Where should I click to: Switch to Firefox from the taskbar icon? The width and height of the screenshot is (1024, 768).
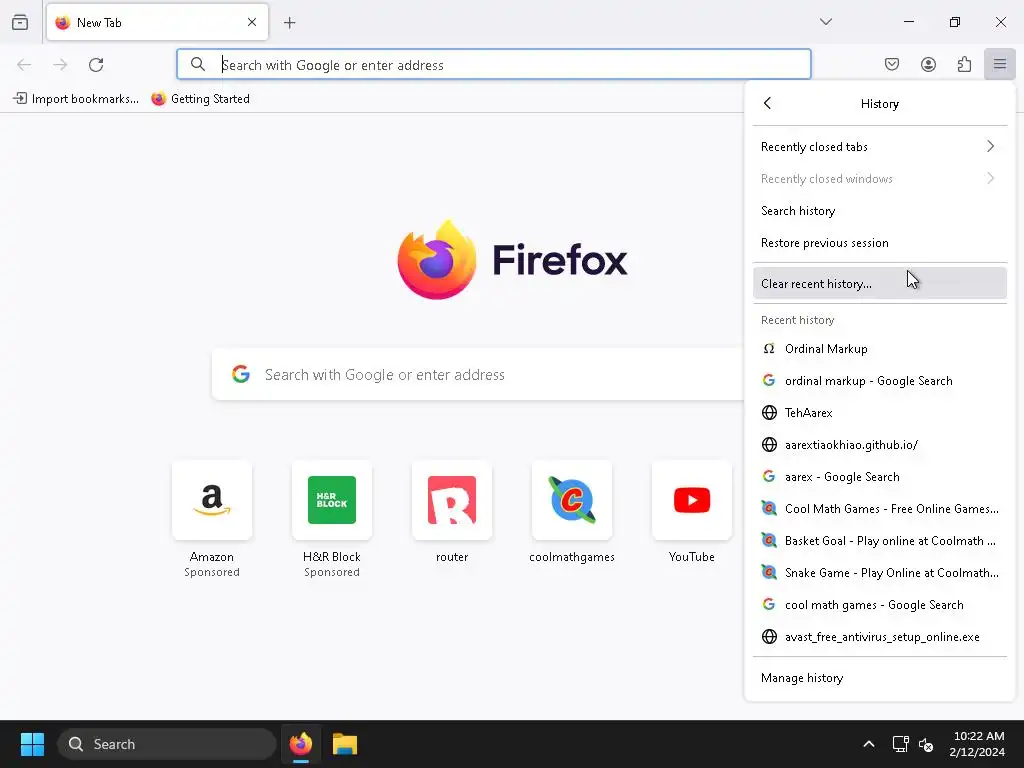pos(300,744)
